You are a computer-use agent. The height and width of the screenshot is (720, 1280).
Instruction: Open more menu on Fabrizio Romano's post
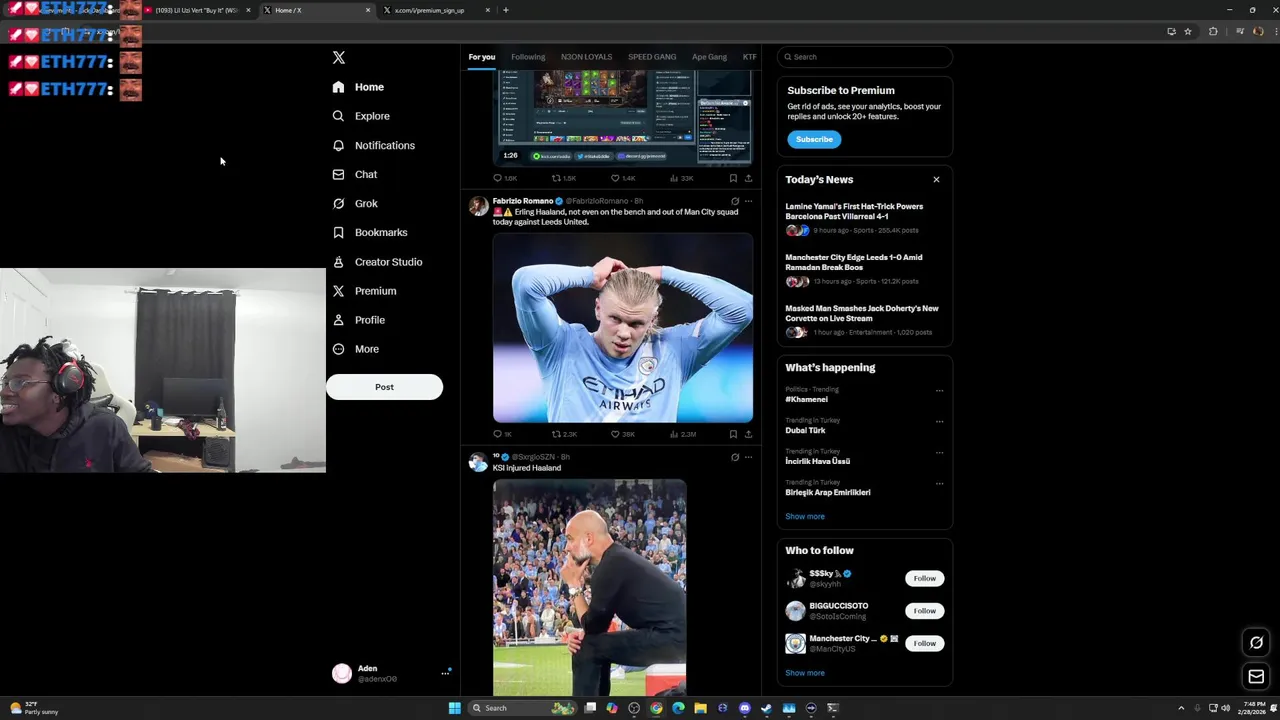748,201
